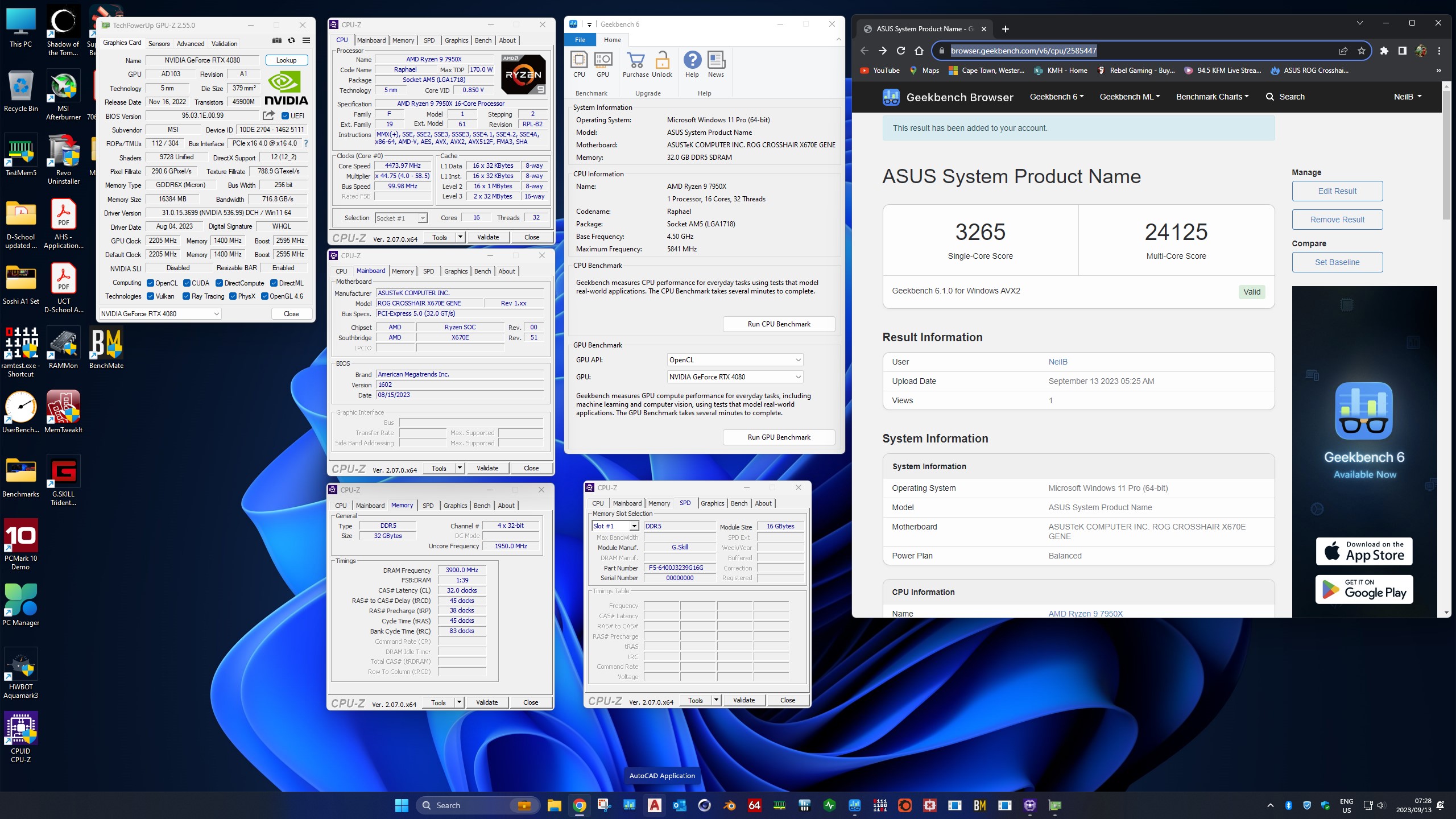Screen dimensions: 1456x819
Task: Open the Help icon in Geekbench ribbon
Action: point(692,64)
